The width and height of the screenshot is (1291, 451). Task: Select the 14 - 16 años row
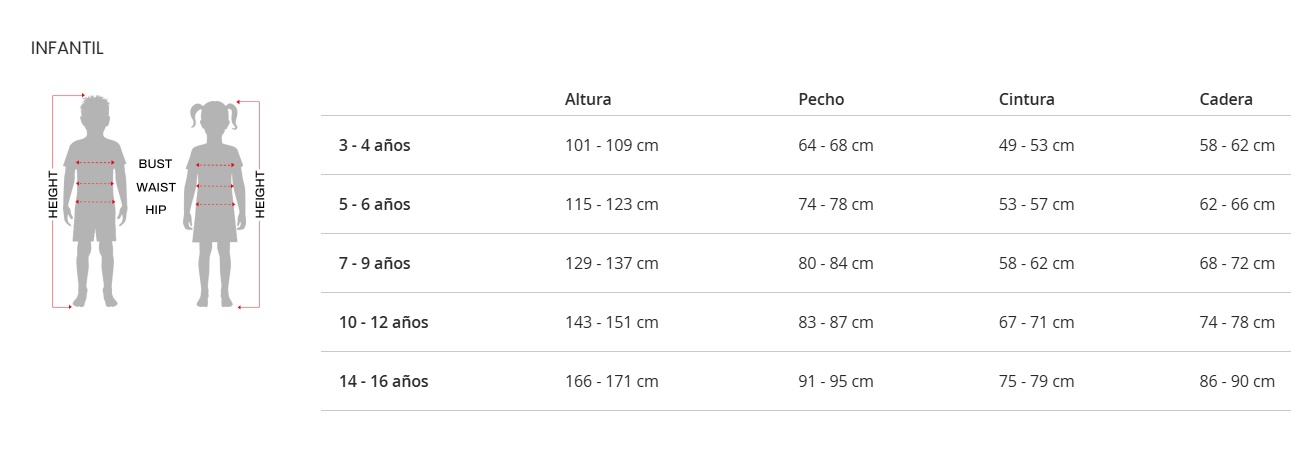coord(383,381)
